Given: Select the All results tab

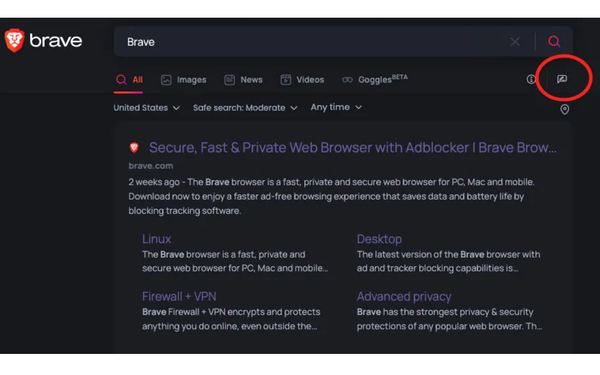Looking at the screenshot, I should click(x=129, y=80).
